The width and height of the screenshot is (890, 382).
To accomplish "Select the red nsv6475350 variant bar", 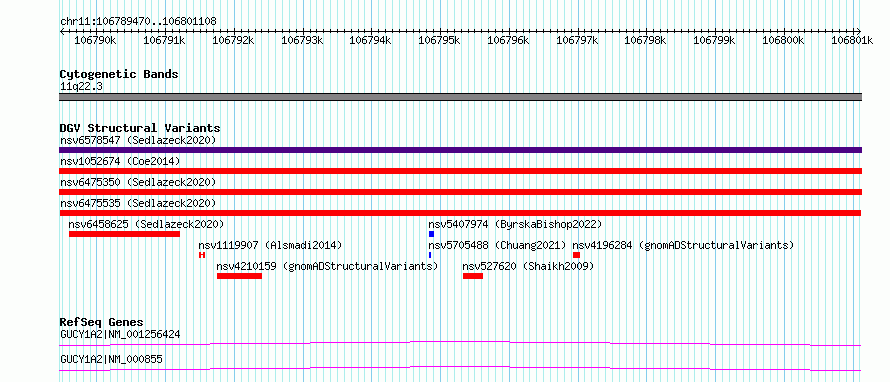I will [x=460, y=192].
